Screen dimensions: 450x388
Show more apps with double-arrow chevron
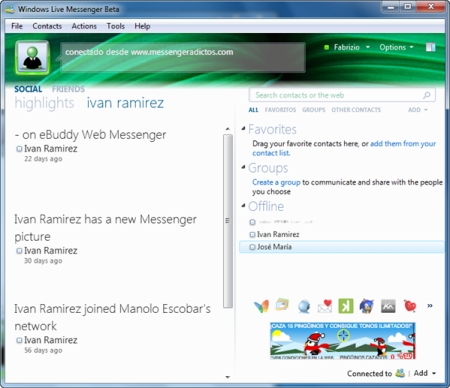click(x=430, y=305)
